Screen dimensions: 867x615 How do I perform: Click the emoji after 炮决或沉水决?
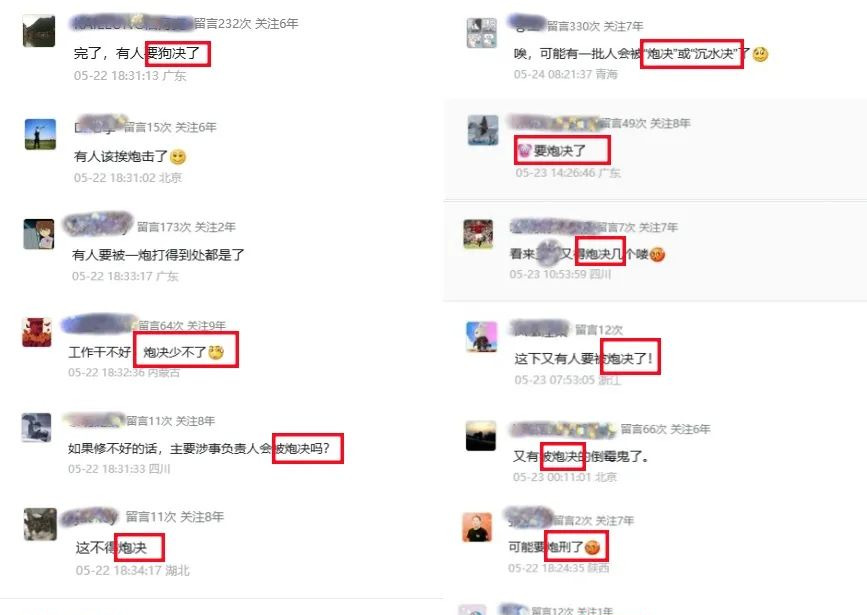760,54
